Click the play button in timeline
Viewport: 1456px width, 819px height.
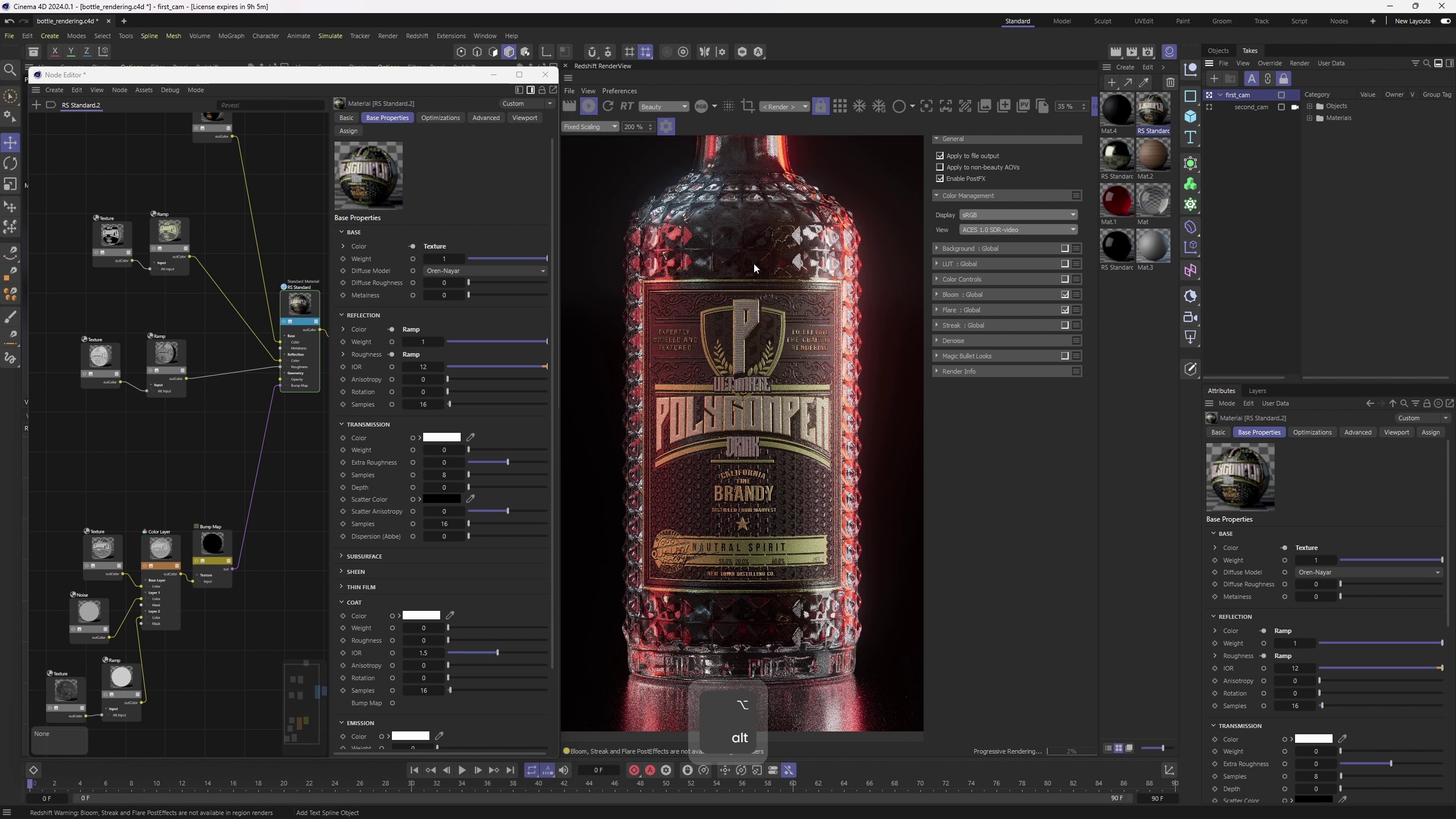(462, 770)
